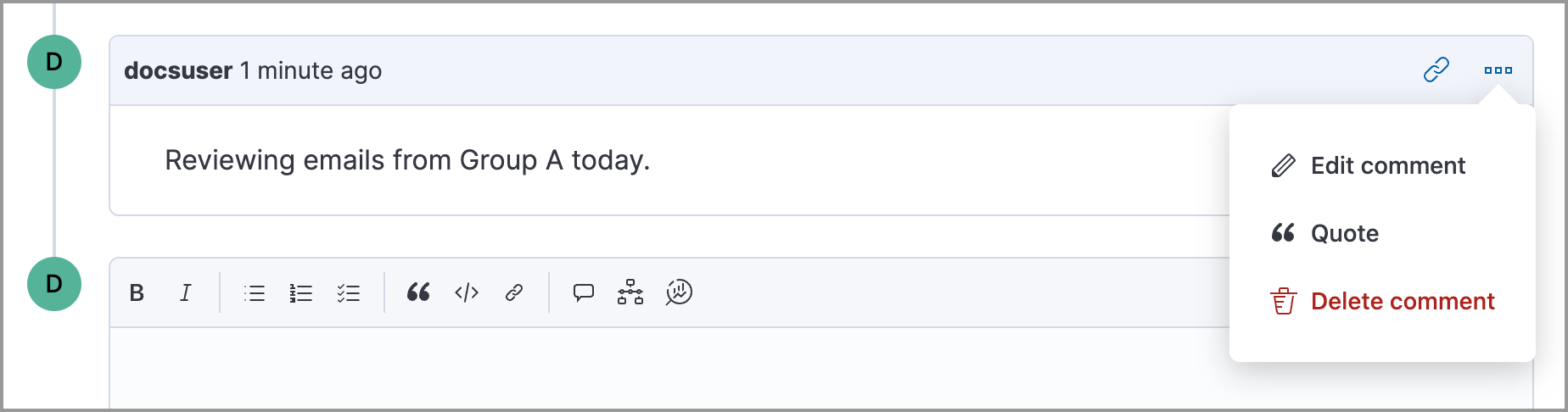Insert a bulleted list

[x=255, y=293]
